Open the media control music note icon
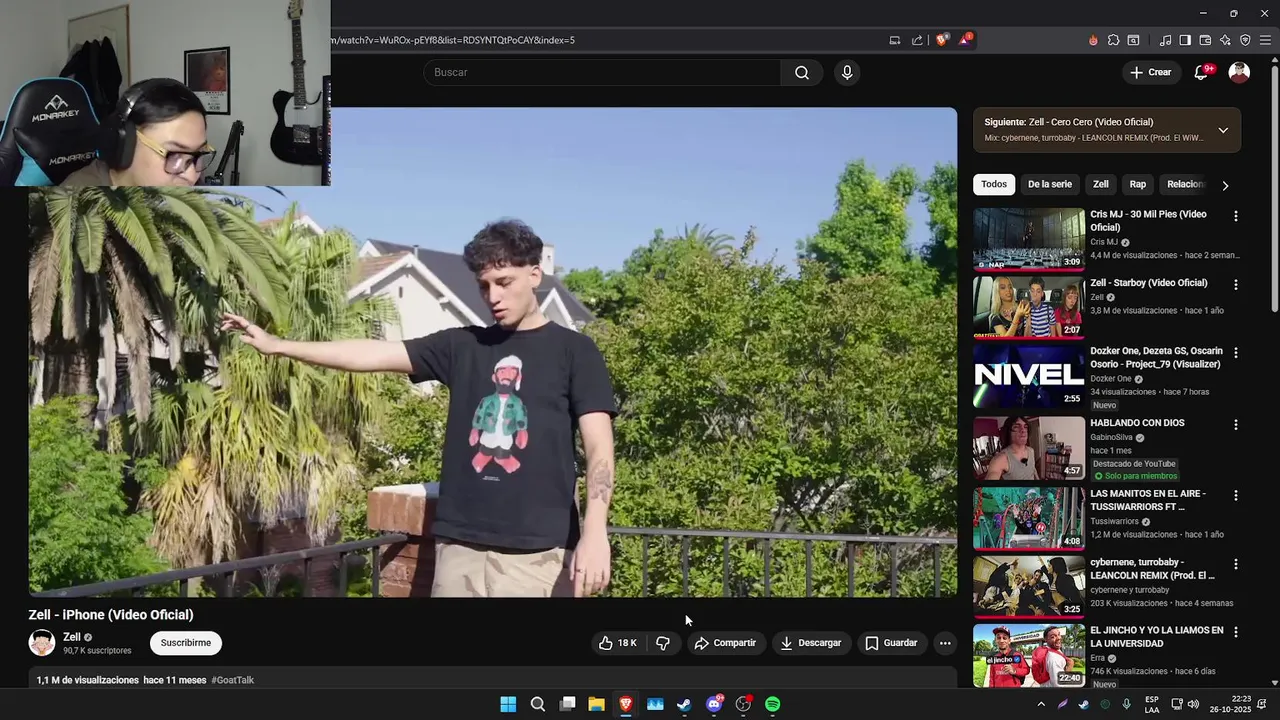 (1165, 40)
